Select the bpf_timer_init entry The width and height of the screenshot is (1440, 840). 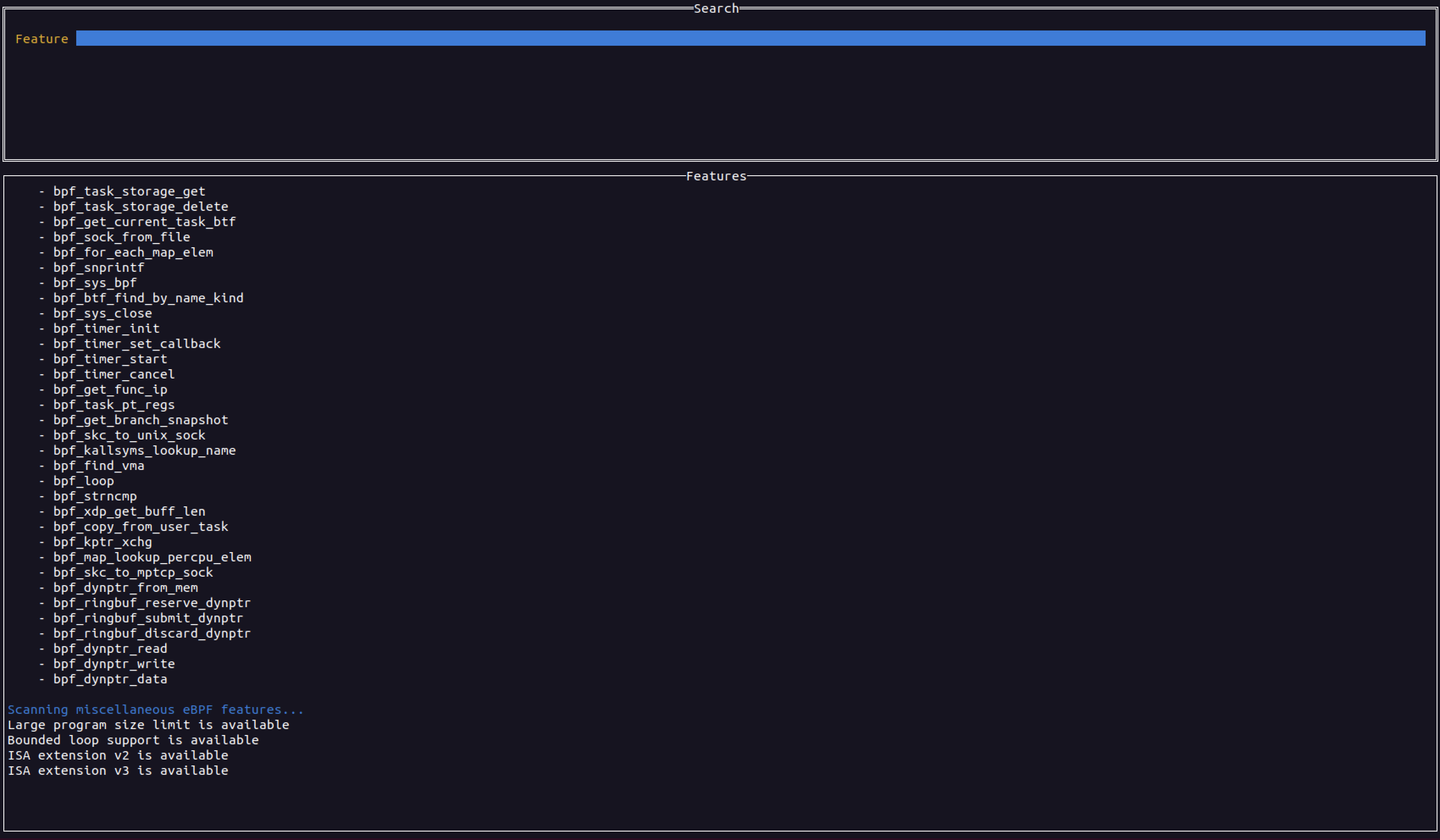(x=106, y=329)
